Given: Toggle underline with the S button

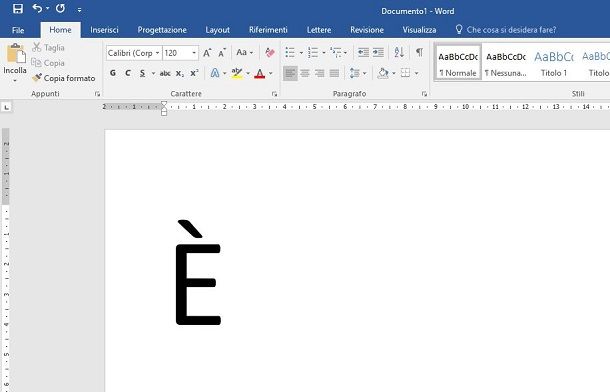Looking at the screenshot, I should (x=142, y=73).
